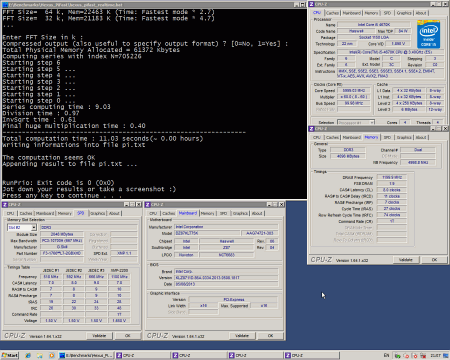The height and width of the screenshot is (360, 450).
Task: Select the Memory tab in the Memory window
Action: point(371,137)
